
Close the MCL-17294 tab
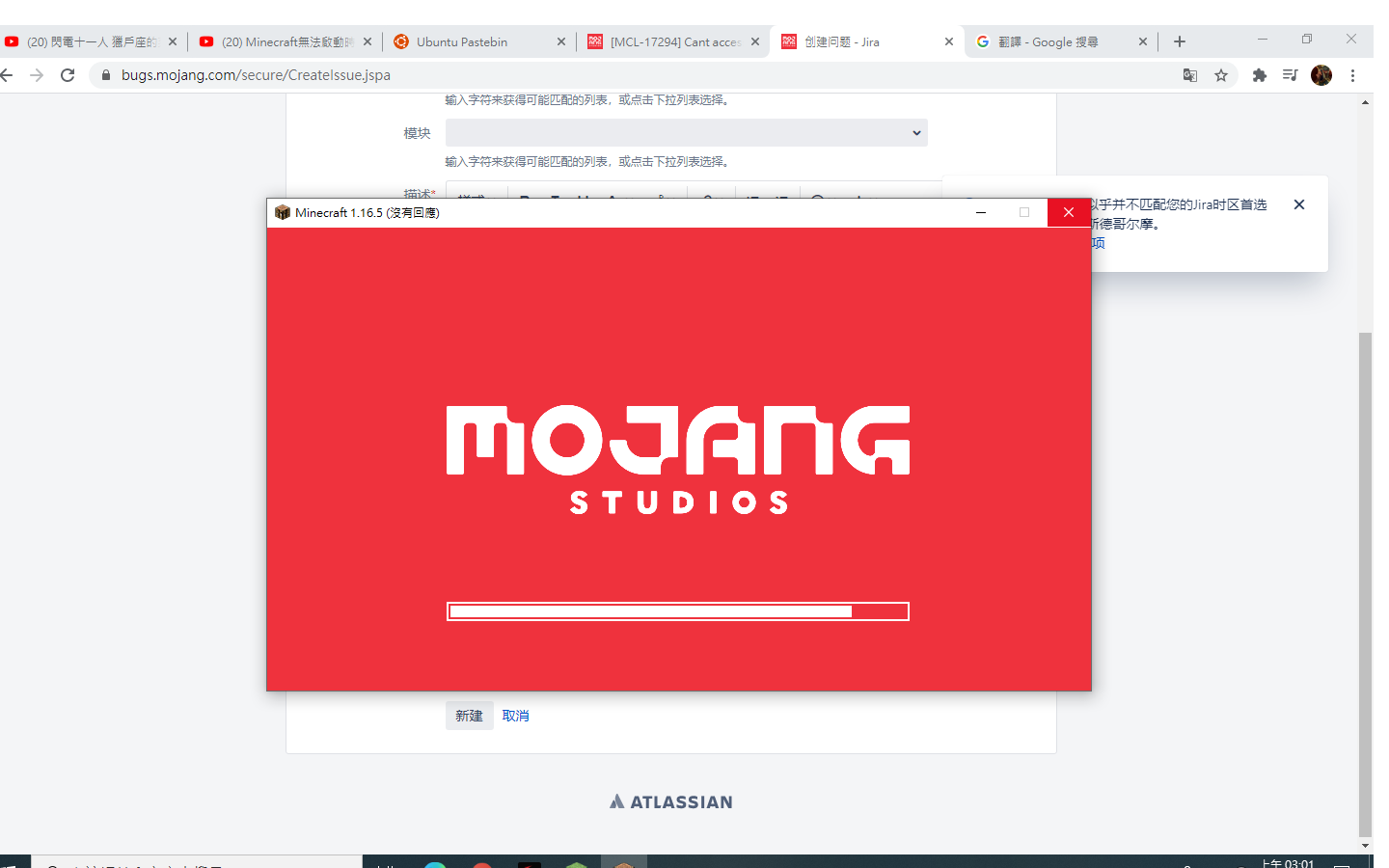pos(755,41)
